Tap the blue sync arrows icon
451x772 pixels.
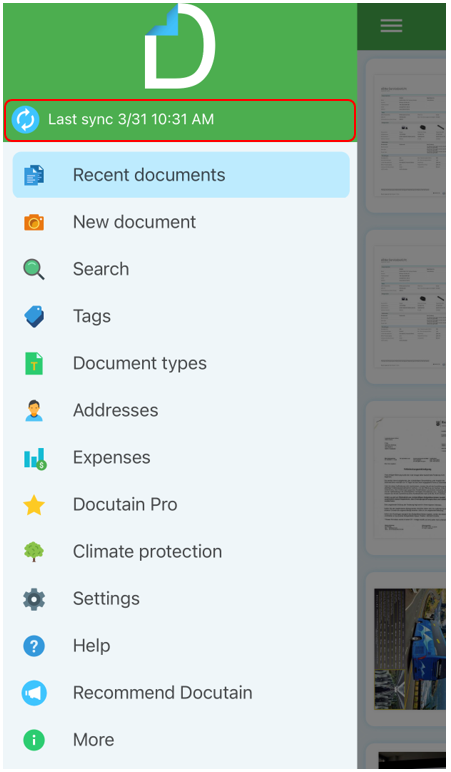pos(26,120)
